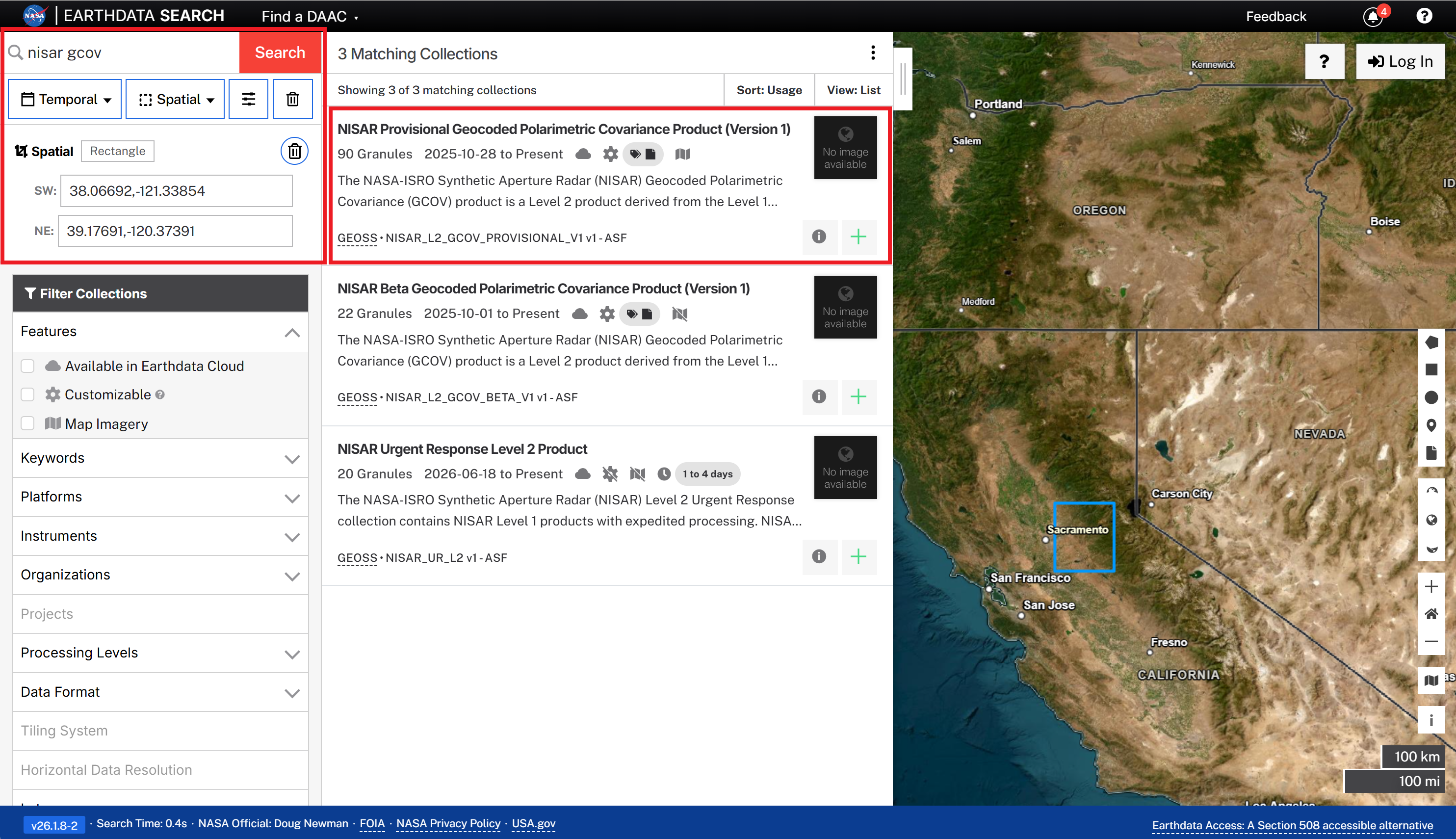Click the SW coordinate field

(x=176, y=191)
